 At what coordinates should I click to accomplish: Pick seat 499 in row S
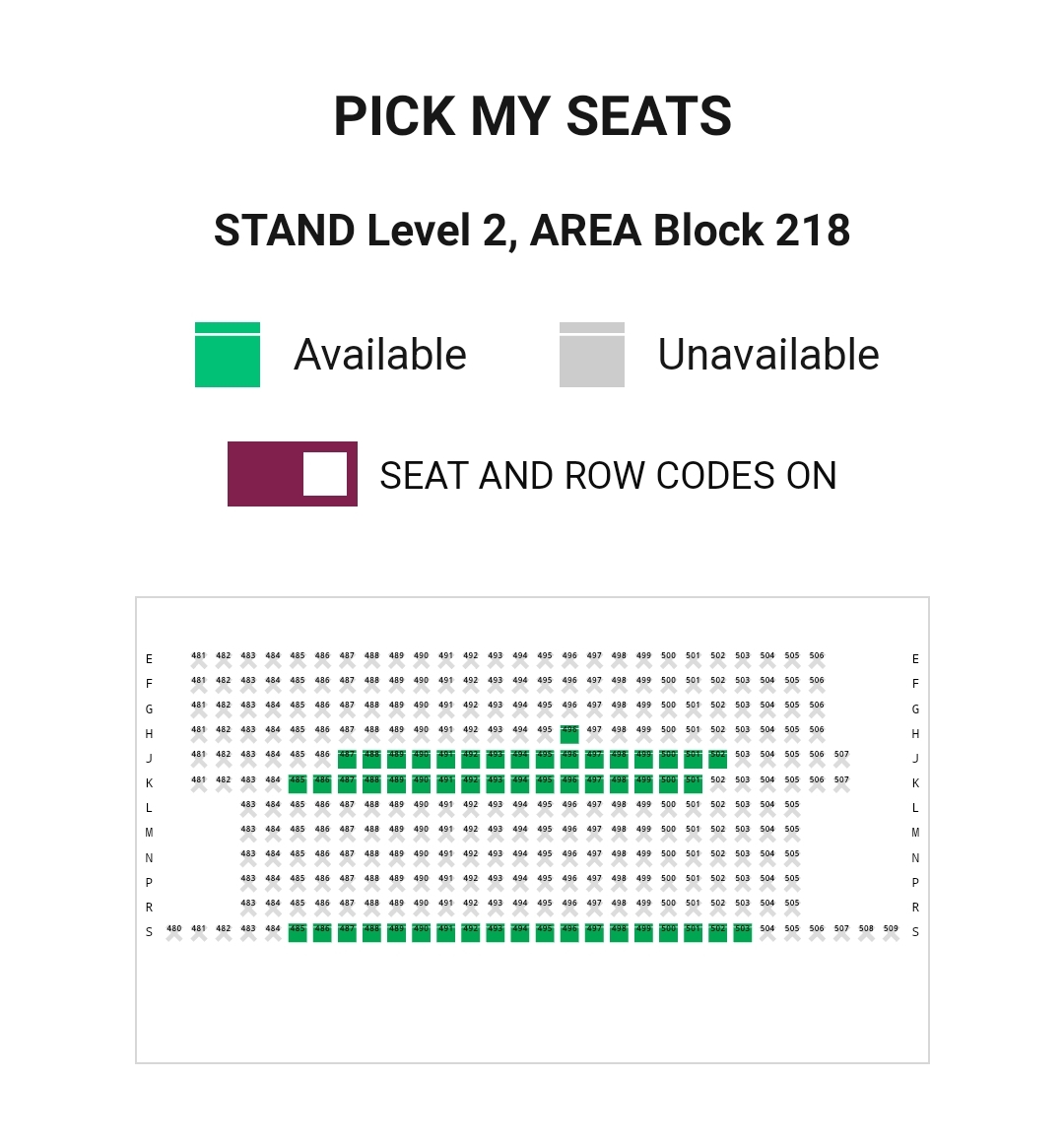643,933
